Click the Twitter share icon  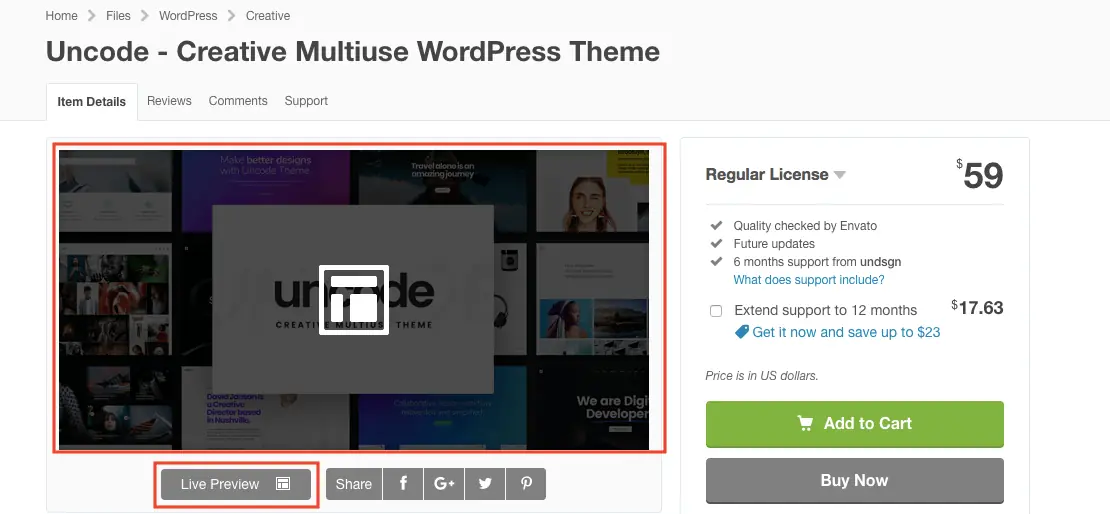(x=485, y=484)
